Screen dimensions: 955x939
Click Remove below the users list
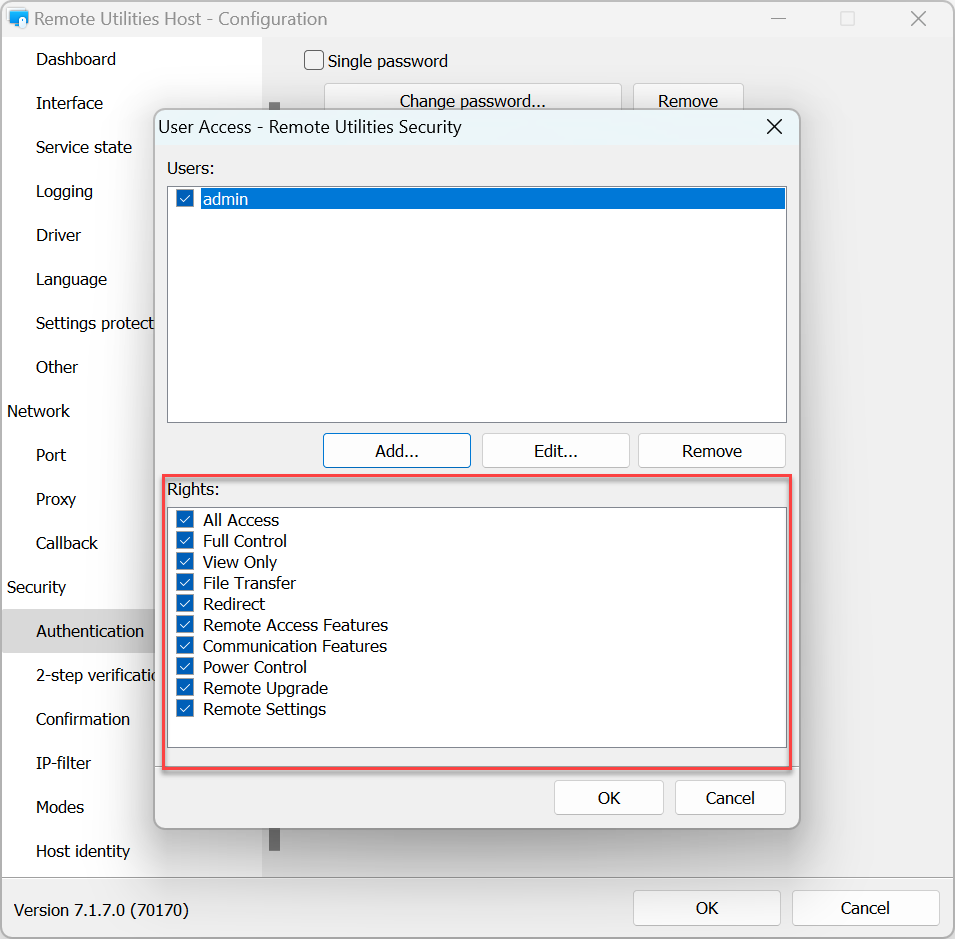coord(711,451)
